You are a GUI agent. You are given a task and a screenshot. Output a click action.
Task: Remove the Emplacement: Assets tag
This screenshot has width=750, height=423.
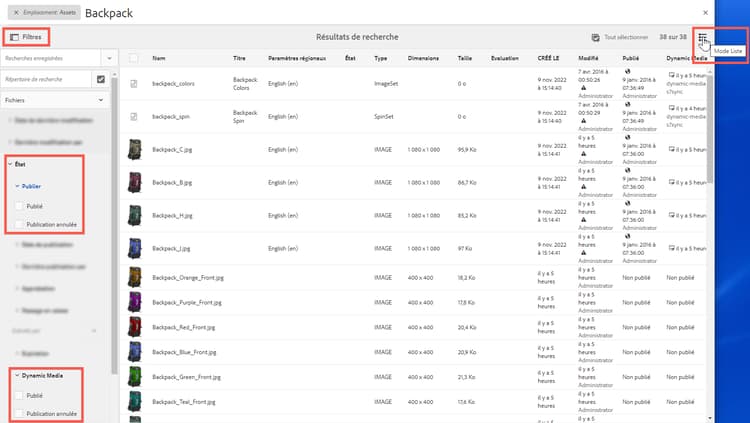pyautogui.click(x=17, y=13)
